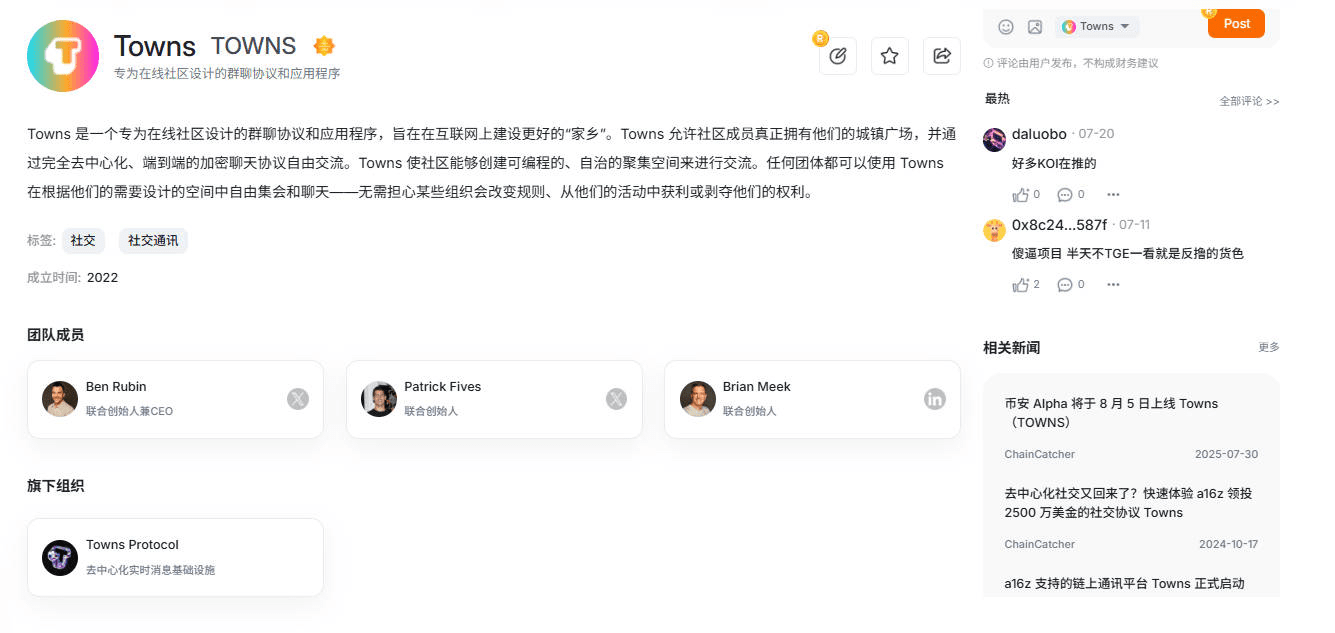This screenshot has height=633, width=1335.
Task: Click the Towns Protocol organization logo
Action: [x=60, y=557]
